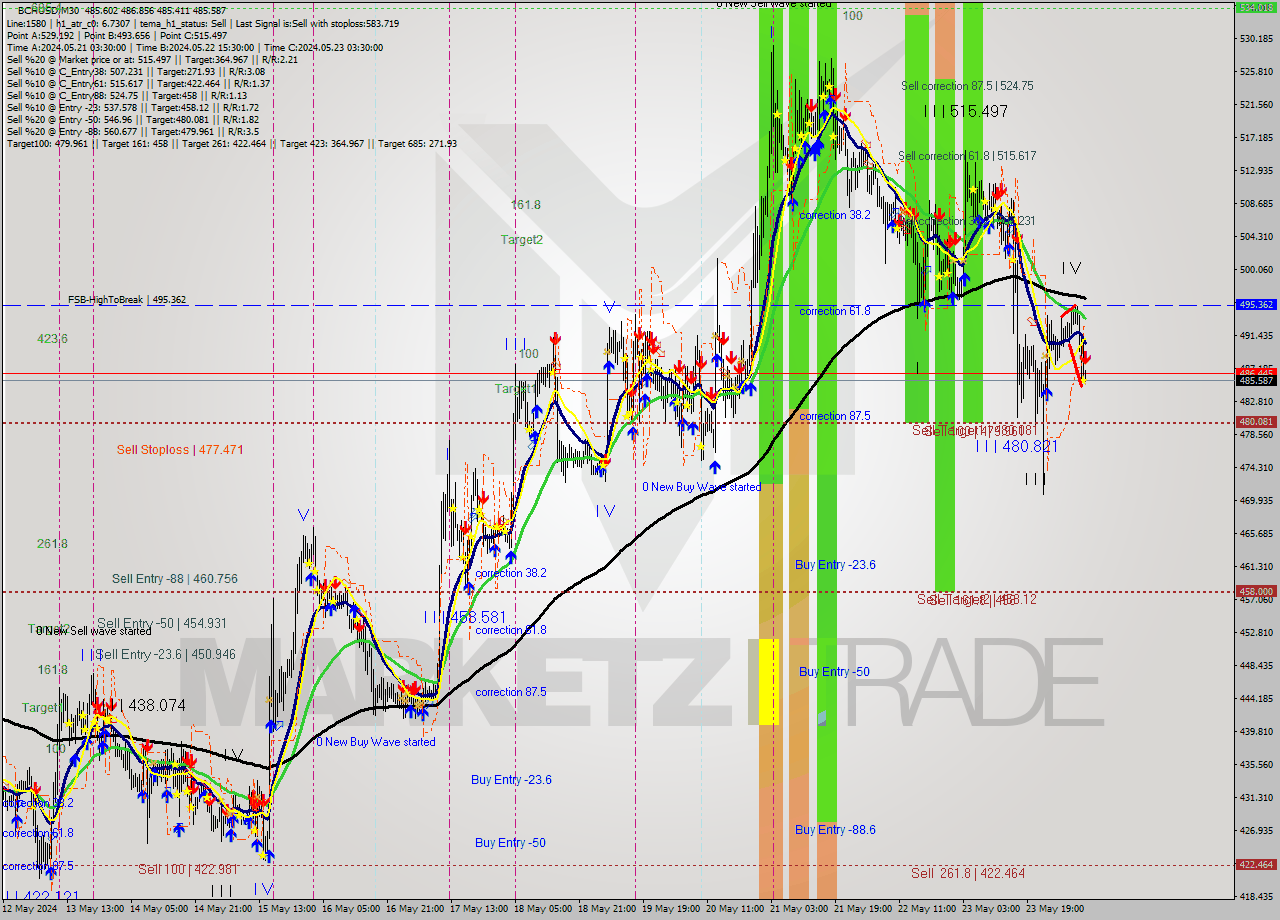The width and height of the screenshot is (1280, 920).
Task: Click the 'Target100: 479.961' targets line
Action: tap(232, 143)
